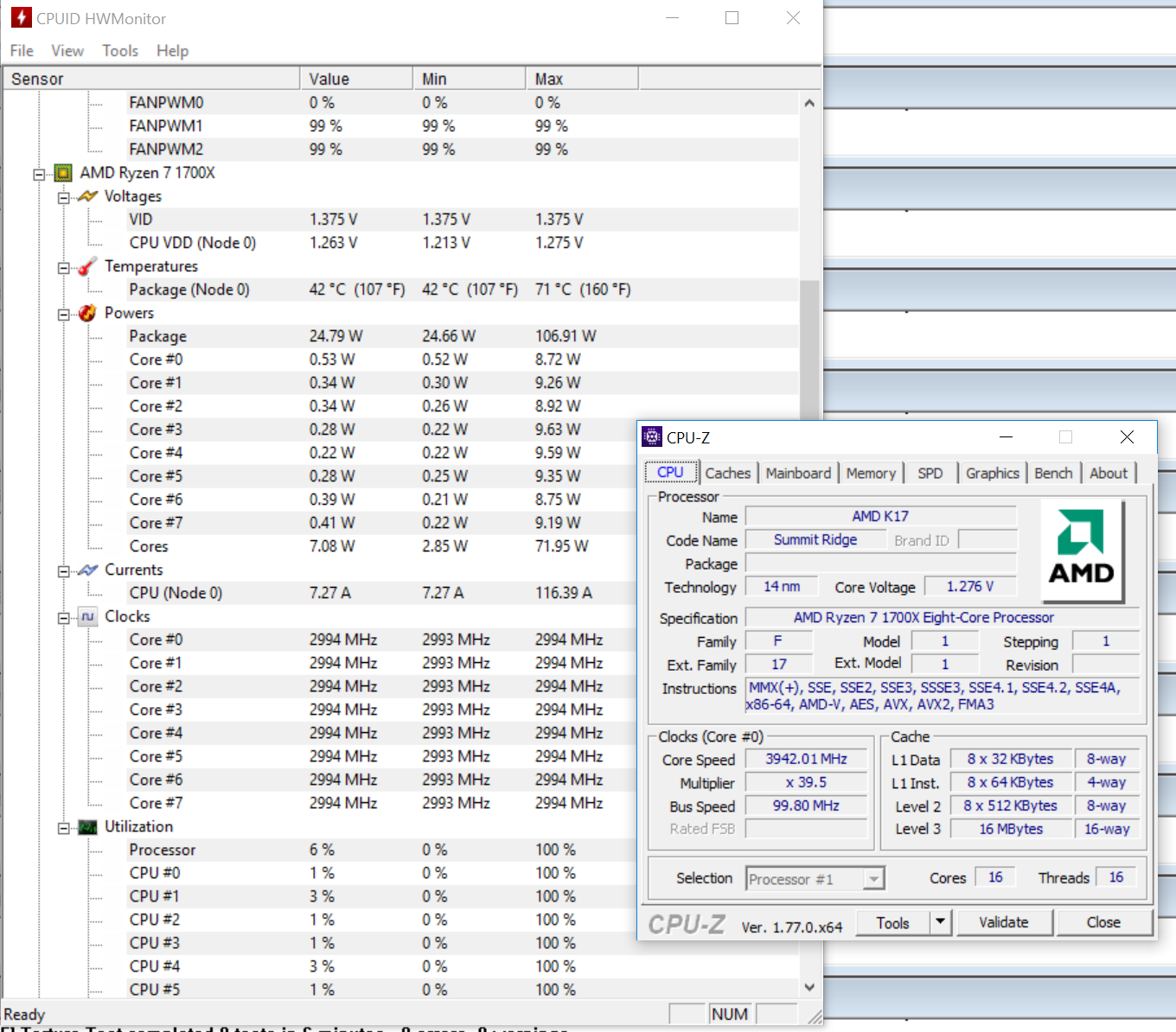1176x1032 pixels.
Task: Select the Package power row
Action: [x=158, y=336]
